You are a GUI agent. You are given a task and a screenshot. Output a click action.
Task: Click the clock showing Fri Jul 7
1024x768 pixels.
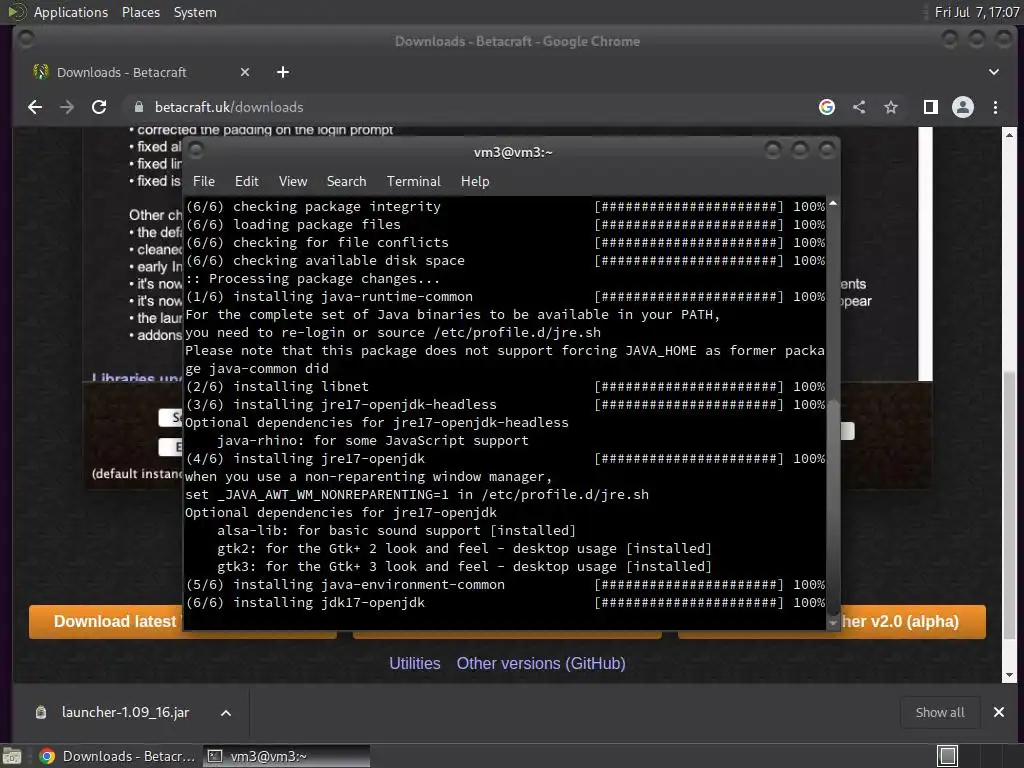pyautogui.click(x=977, y=12)
